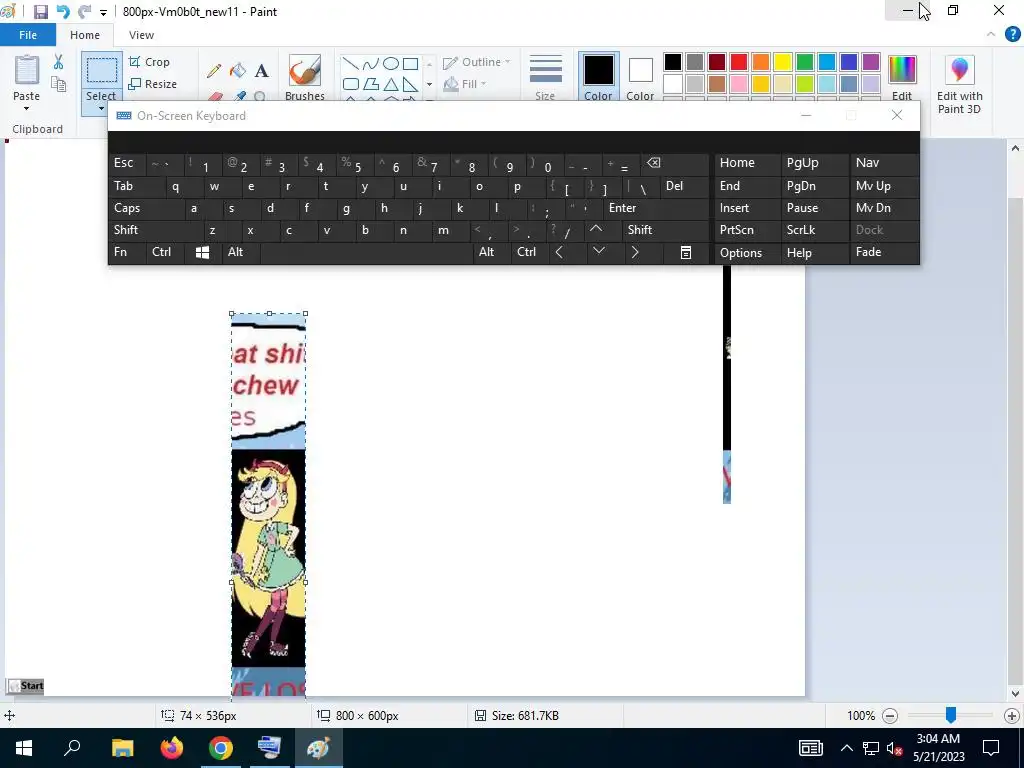This screenshot has height=768, width=1024.
Task: Undo the last action in Paint
Action: pyautogui.click(x=63, y=12)
